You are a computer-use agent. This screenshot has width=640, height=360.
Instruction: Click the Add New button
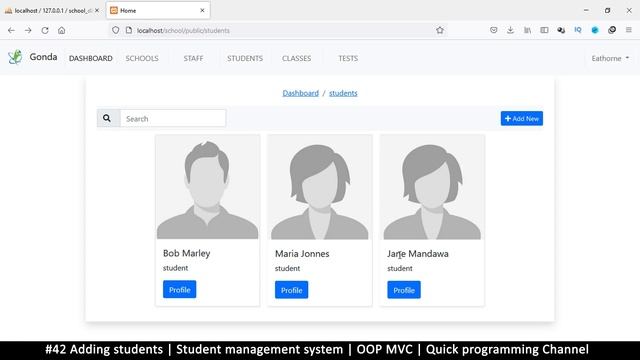coord(522,118)
